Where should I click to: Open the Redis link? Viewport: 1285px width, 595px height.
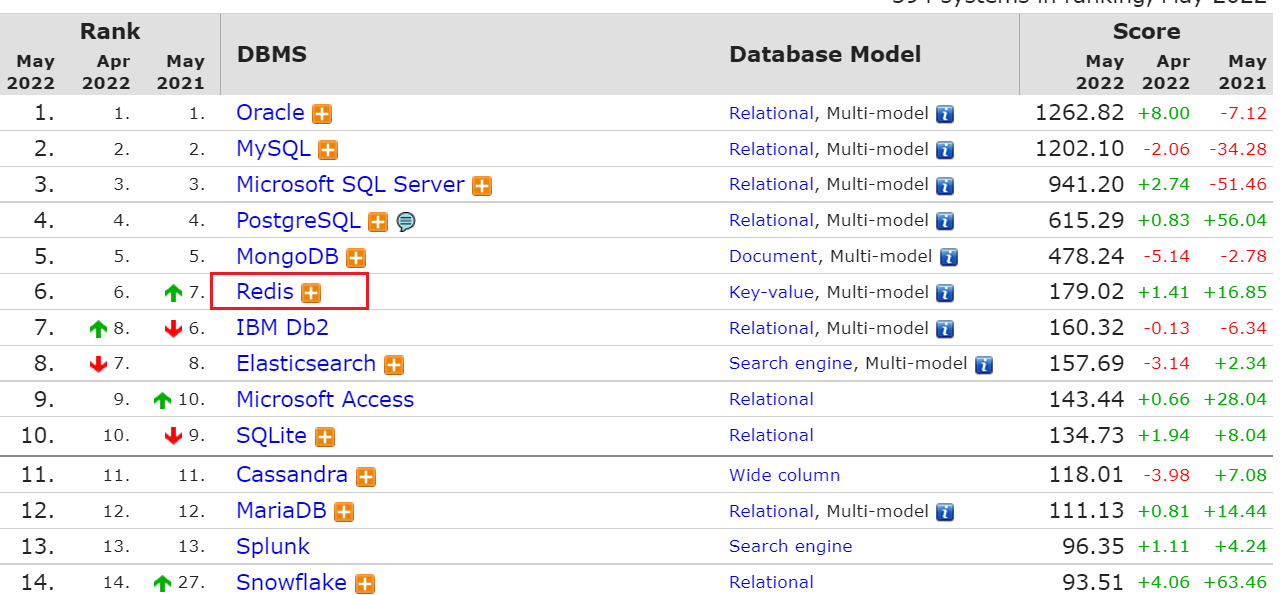coord(265,291)
